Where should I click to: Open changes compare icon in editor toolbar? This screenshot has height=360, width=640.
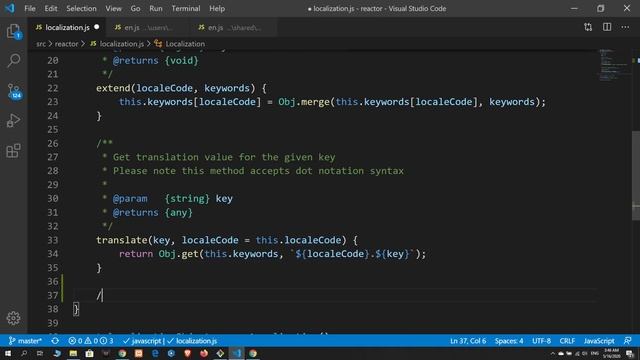588,27
